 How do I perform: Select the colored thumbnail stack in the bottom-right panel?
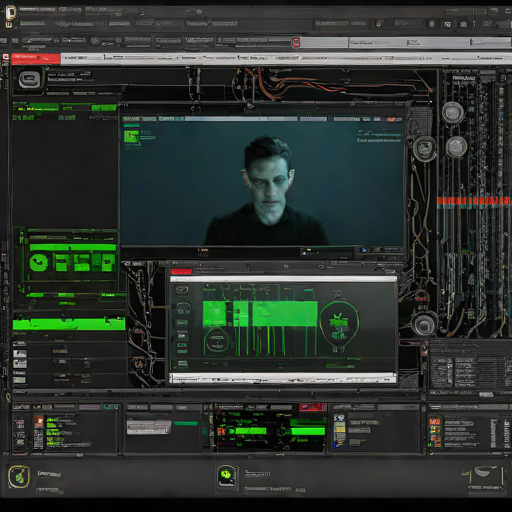(x=435, y=432)
